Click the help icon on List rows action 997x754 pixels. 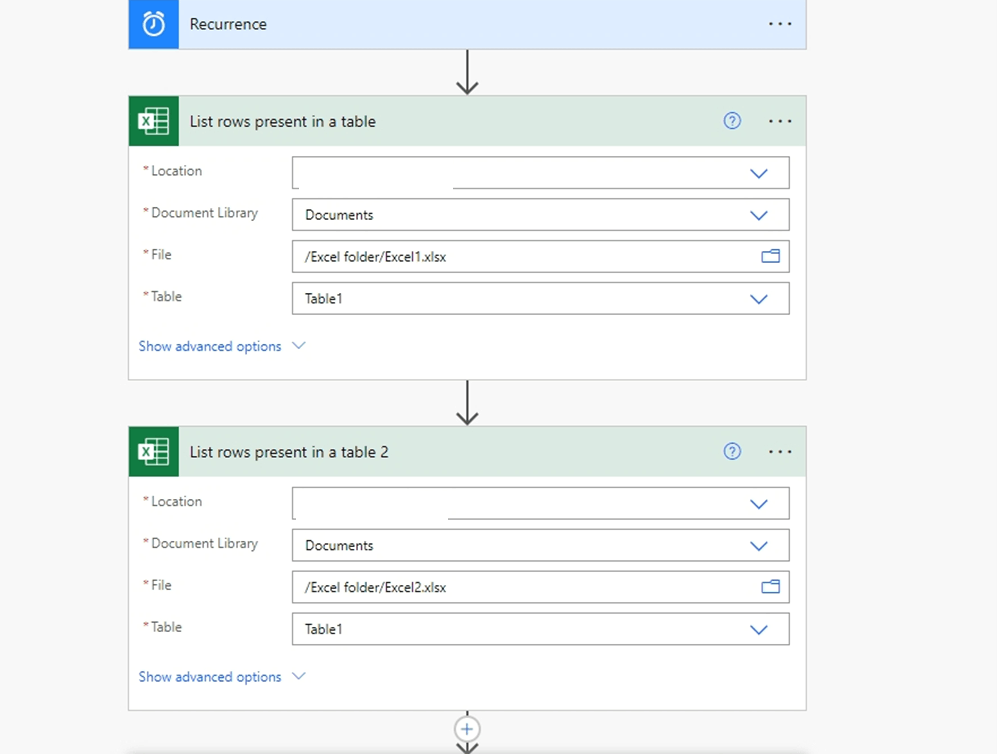click(731, 120)
